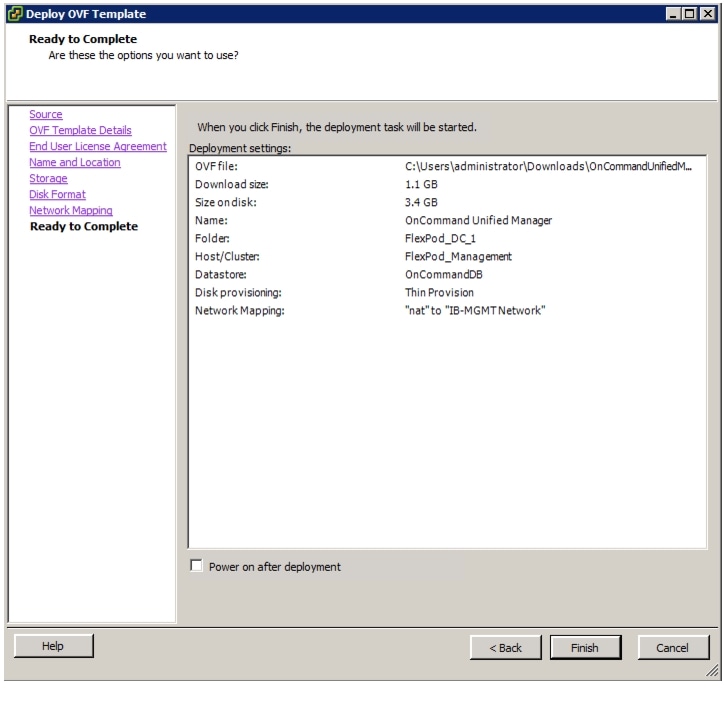Open the Network Mapping step
The image size is (725, 713).
coord(71,210)
